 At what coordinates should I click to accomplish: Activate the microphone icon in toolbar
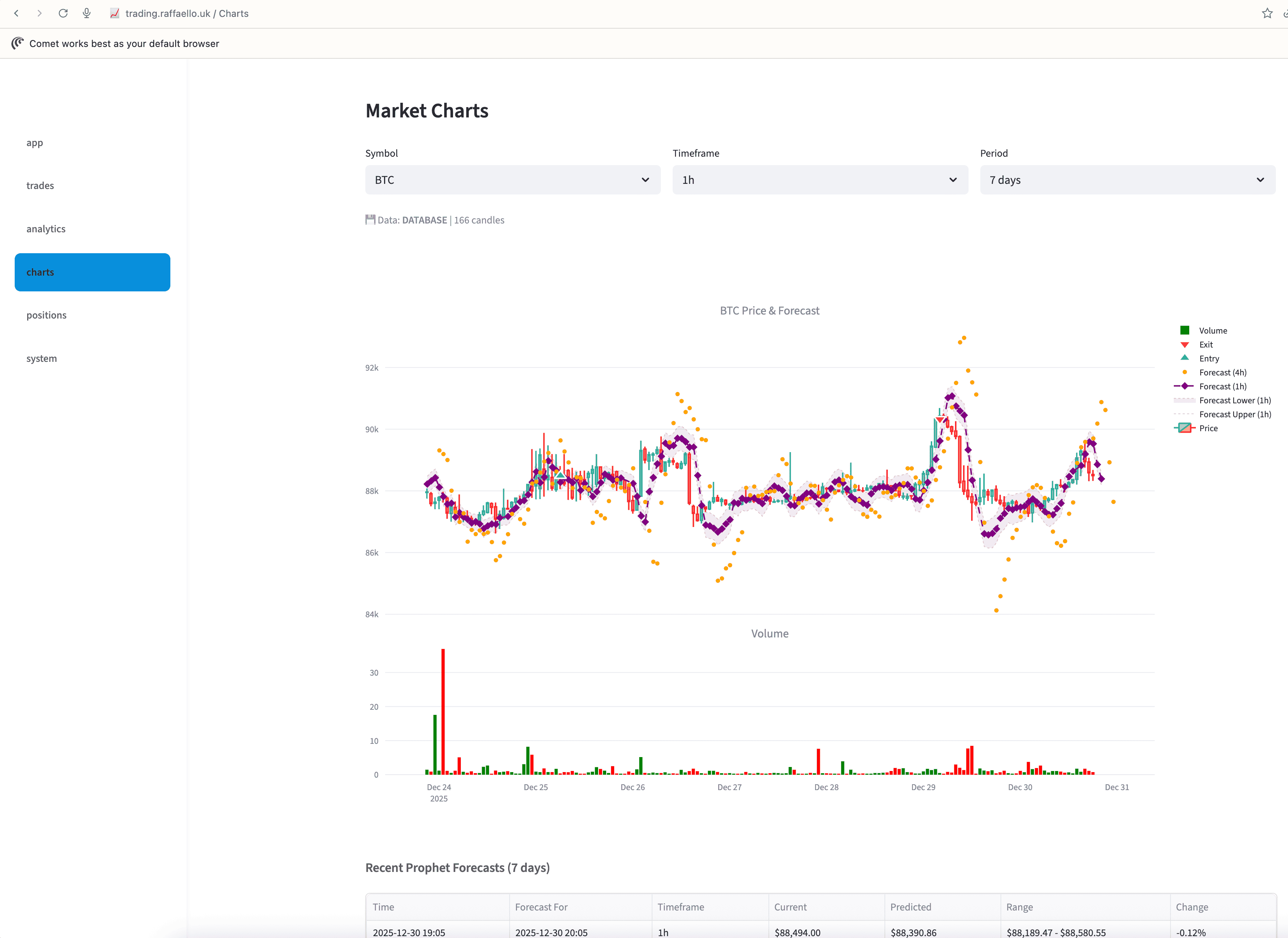tap(86, 13)
